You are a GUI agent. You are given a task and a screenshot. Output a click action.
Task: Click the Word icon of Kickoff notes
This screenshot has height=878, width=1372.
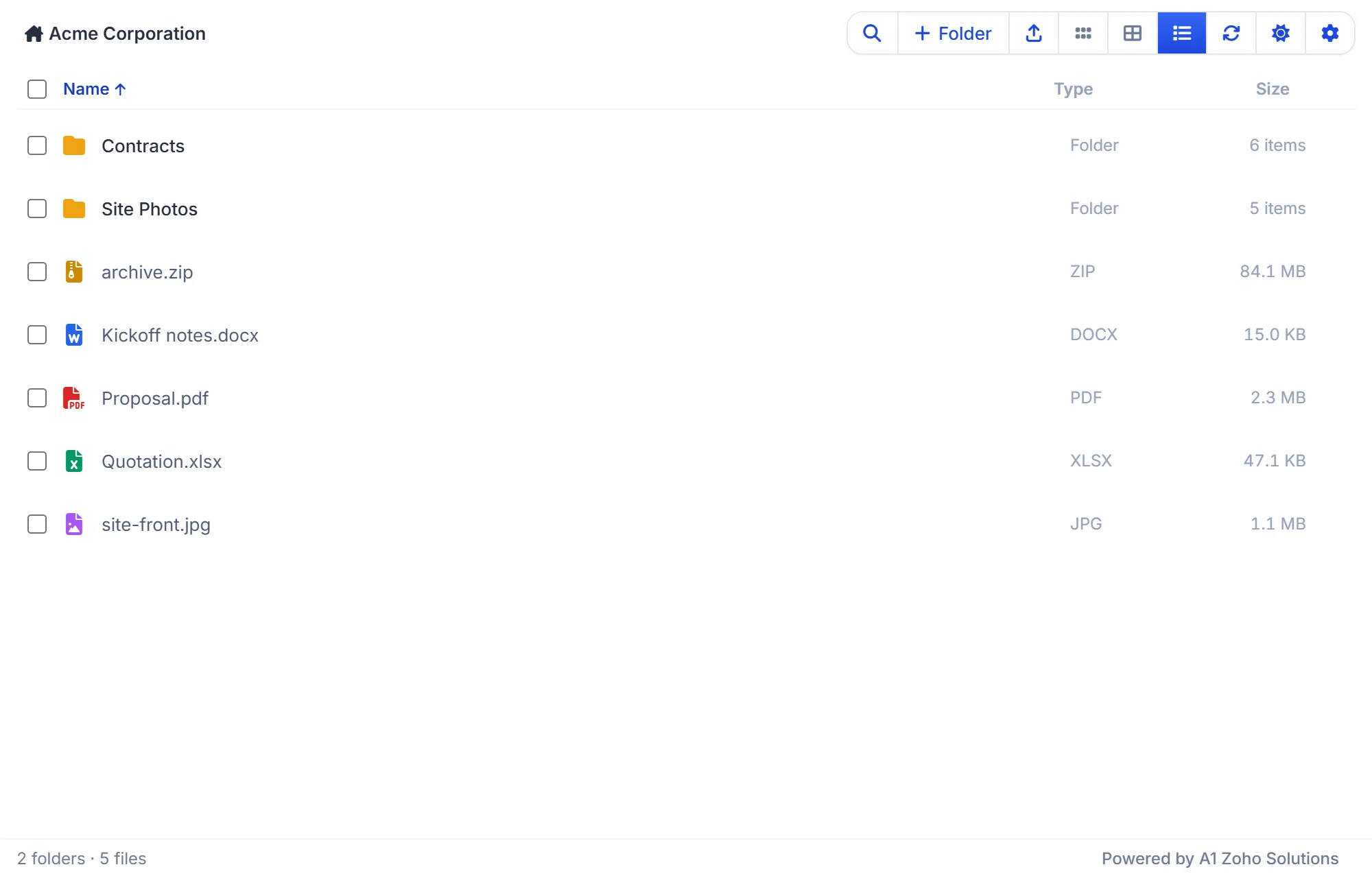[74, 335]
